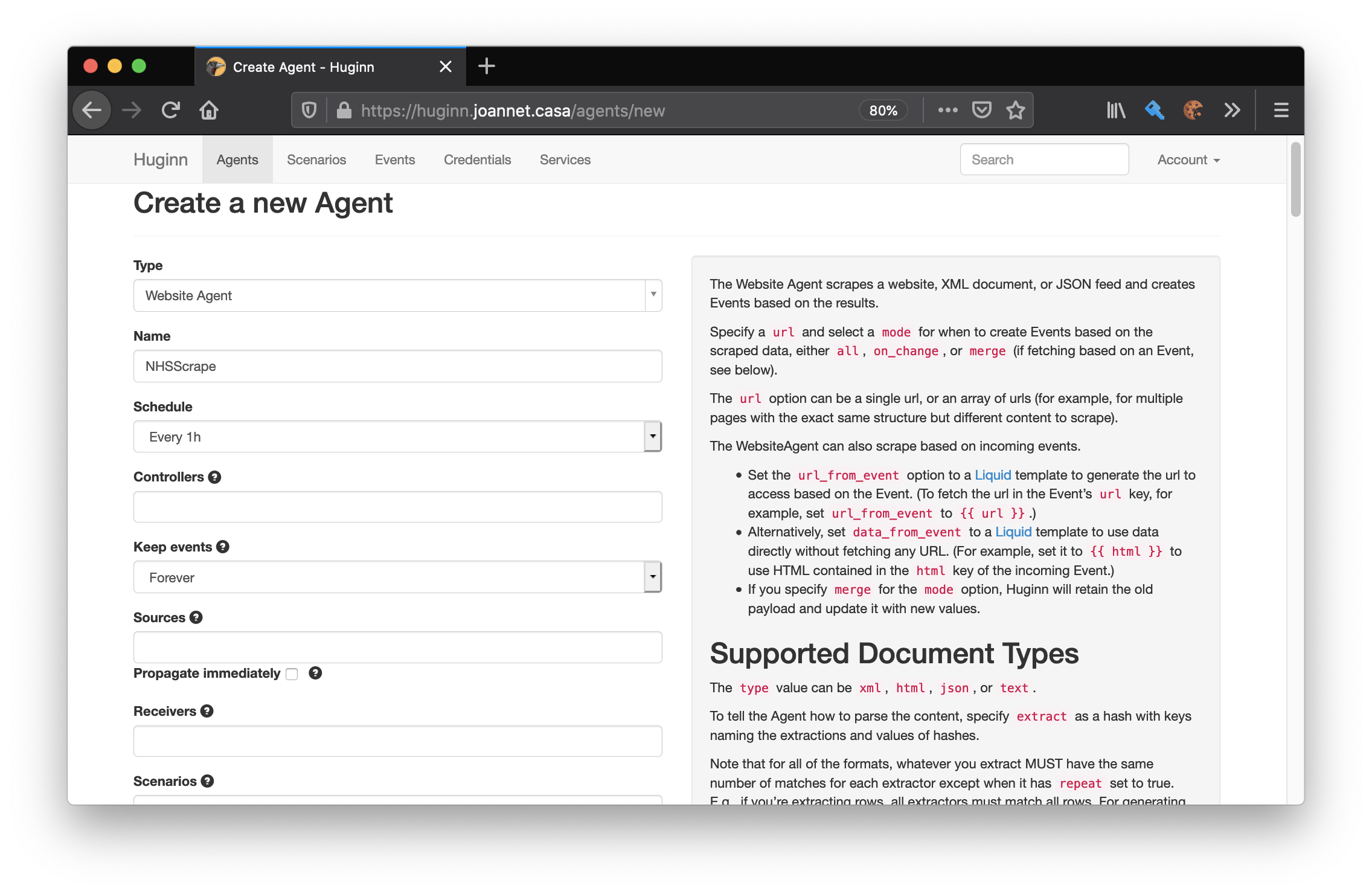Click into the Controllers input field

coord(397,507)
